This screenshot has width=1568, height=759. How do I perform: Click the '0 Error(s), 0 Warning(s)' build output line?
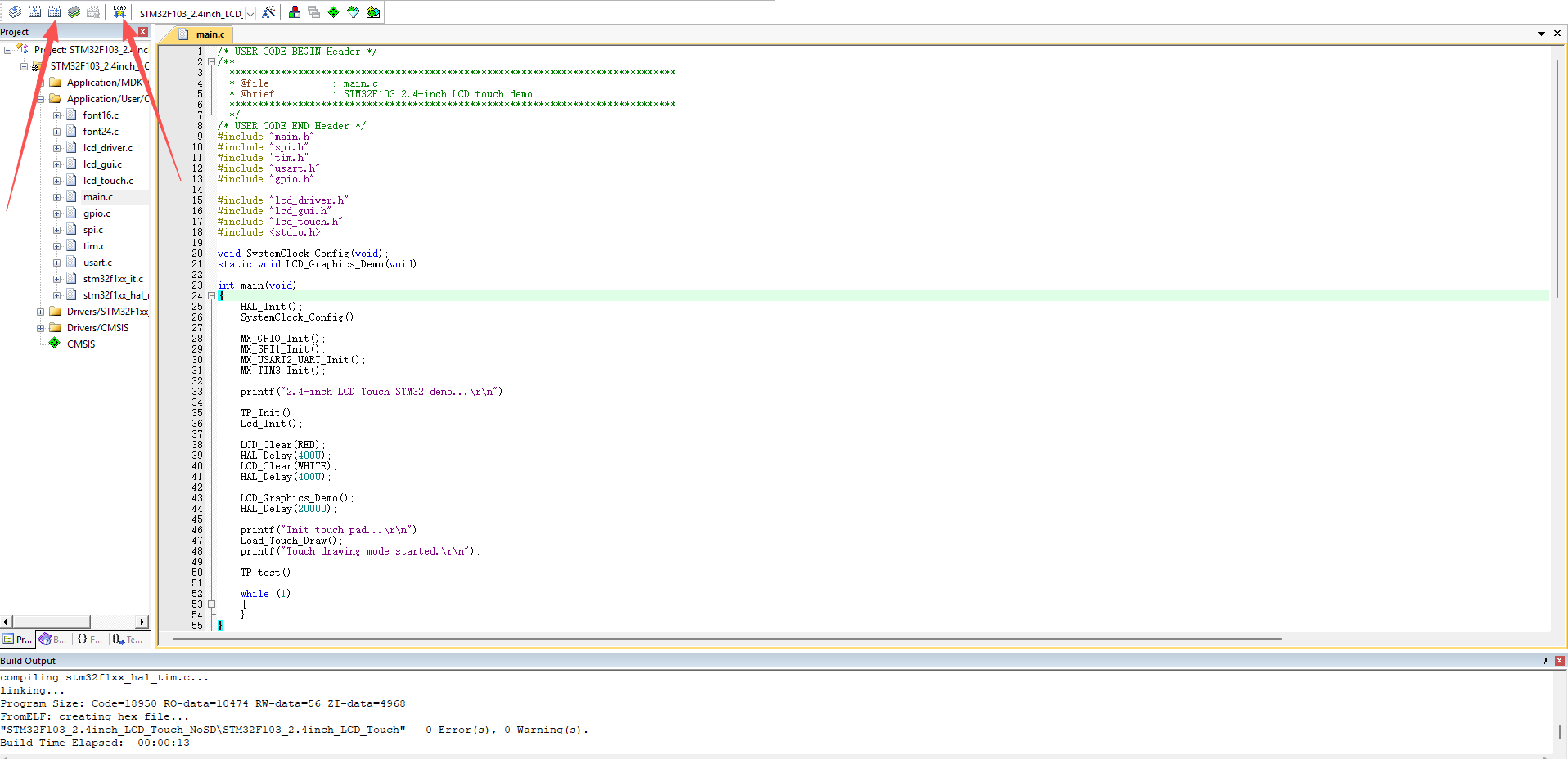pyautogui.click(x=294, y=730)
